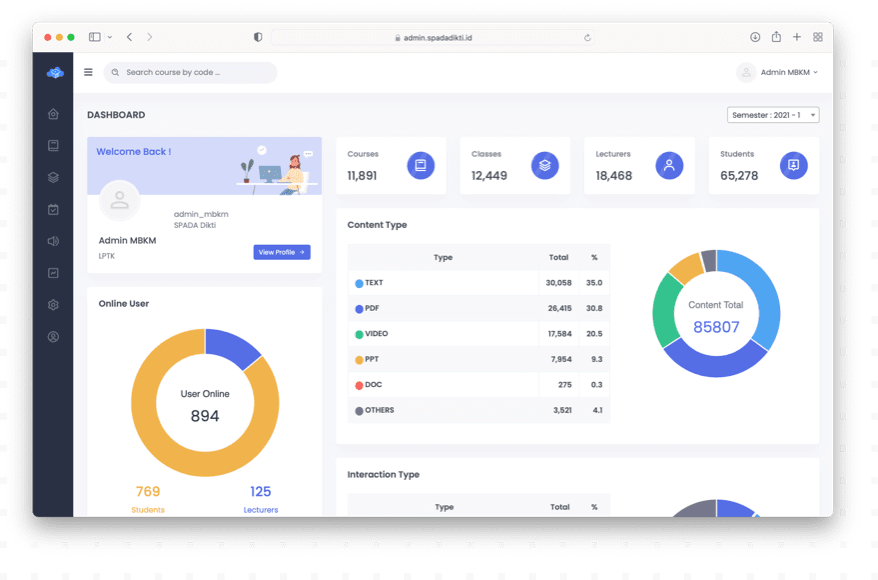Click the user profile icon at sidebar bottom

pos(53,336)
